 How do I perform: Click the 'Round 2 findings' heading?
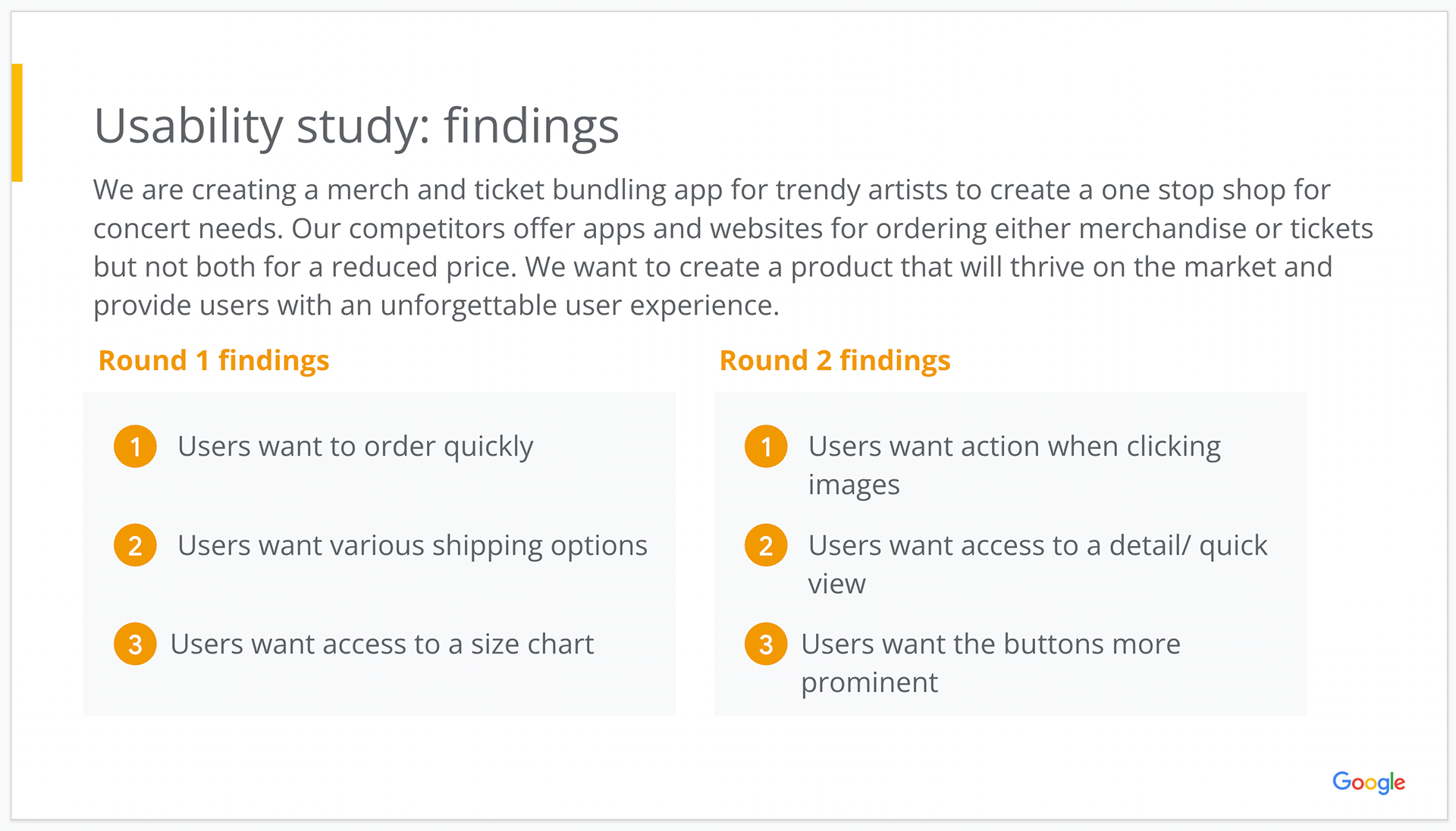pos(835,361)
